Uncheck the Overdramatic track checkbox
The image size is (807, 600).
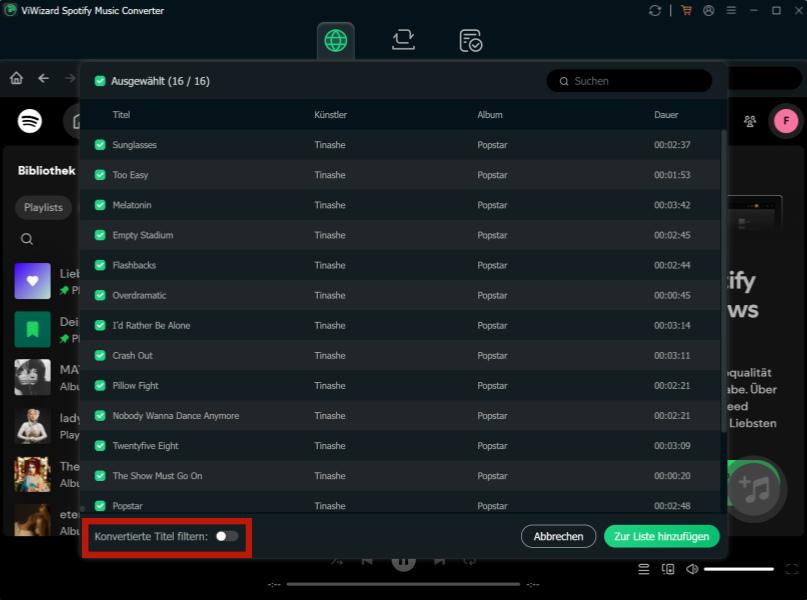click(100, 295)
